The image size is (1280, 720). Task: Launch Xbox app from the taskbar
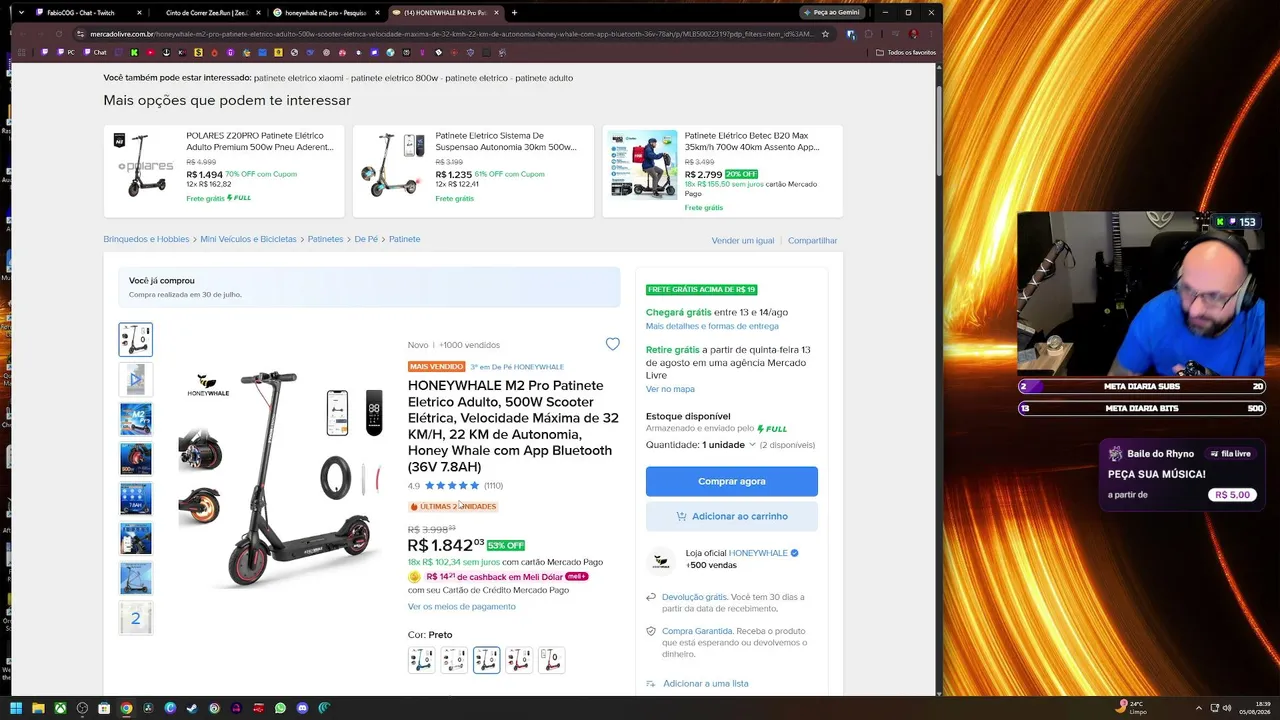pos(60,708)
